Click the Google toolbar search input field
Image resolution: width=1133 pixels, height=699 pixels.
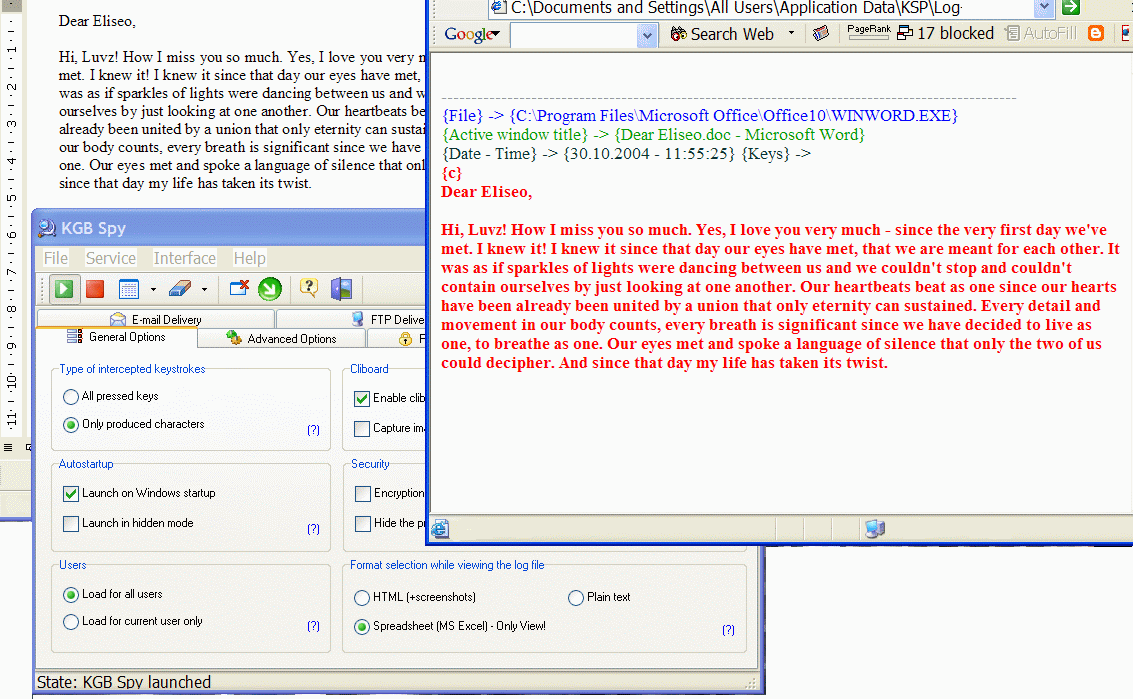click(574, 35)
